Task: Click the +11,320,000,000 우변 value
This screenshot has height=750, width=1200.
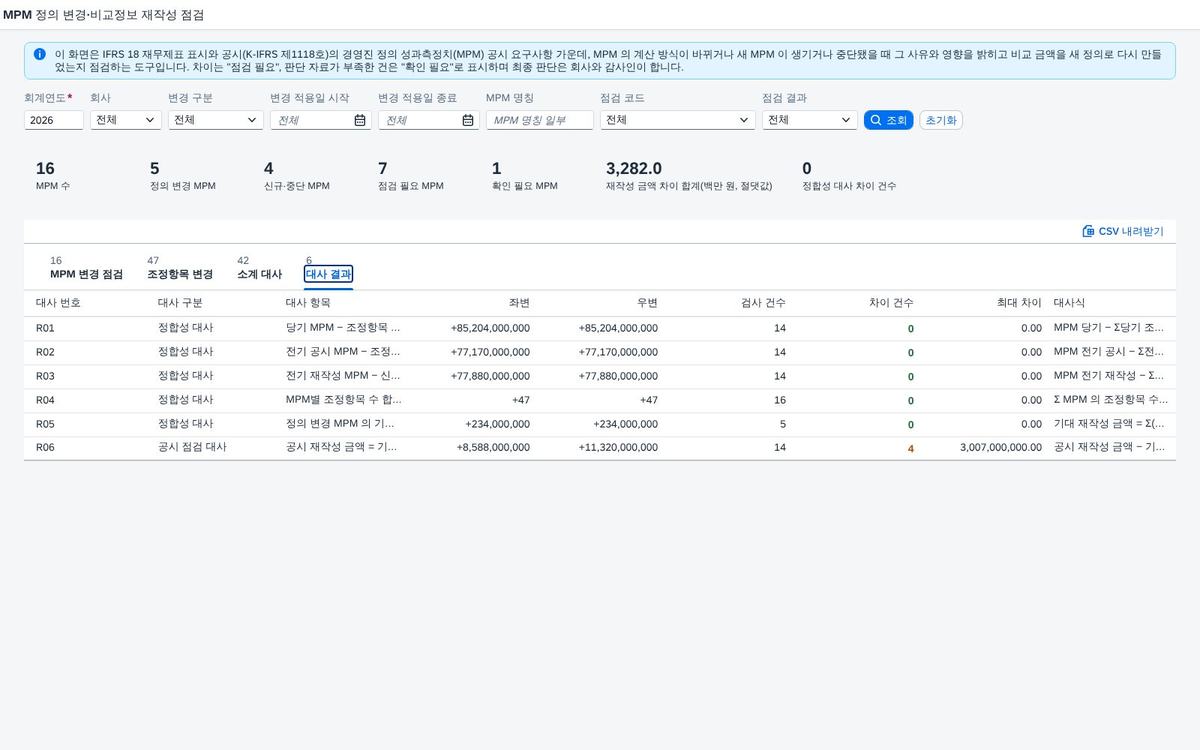Action: tap(618, 448)
